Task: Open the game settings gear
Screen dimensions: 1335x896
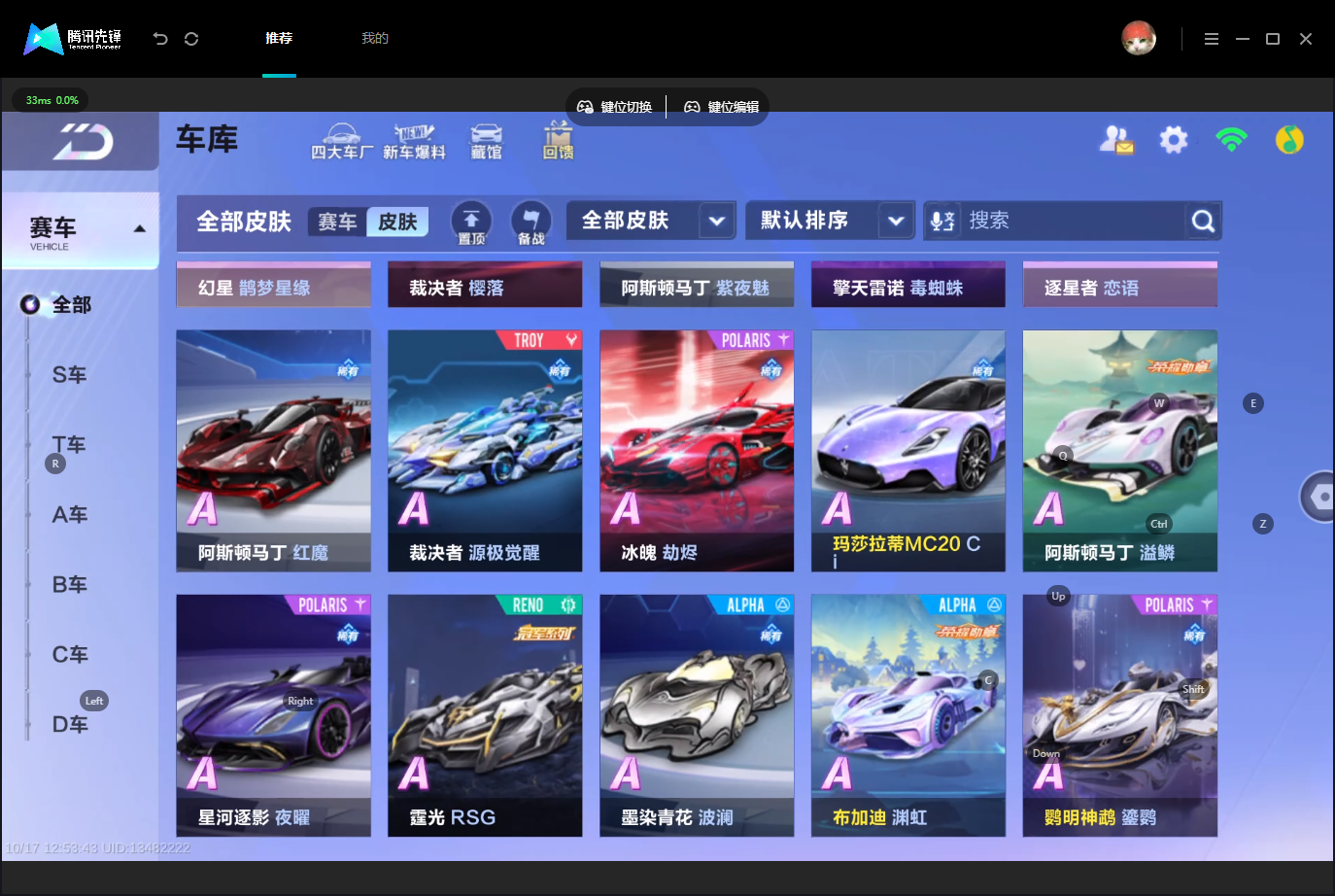Action: coord(1174,140)
